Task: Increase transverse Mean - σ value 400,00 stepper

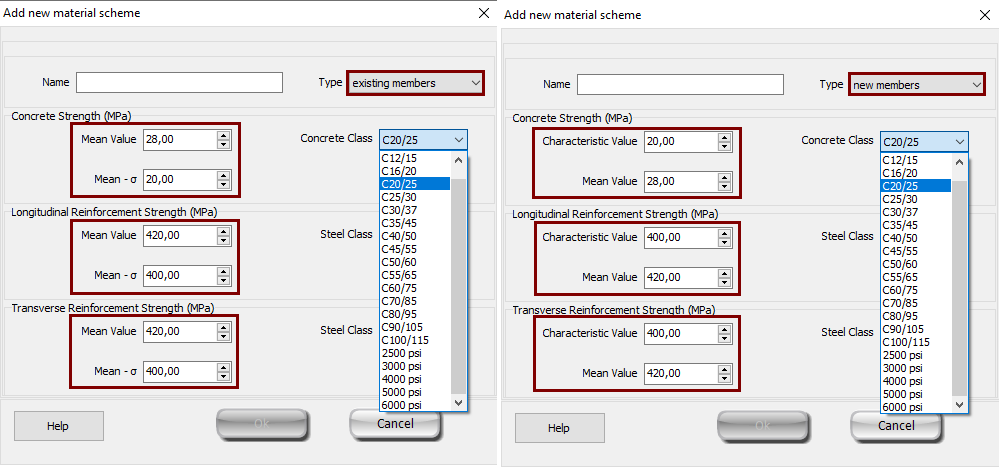Action: click(x=223, y=366)
